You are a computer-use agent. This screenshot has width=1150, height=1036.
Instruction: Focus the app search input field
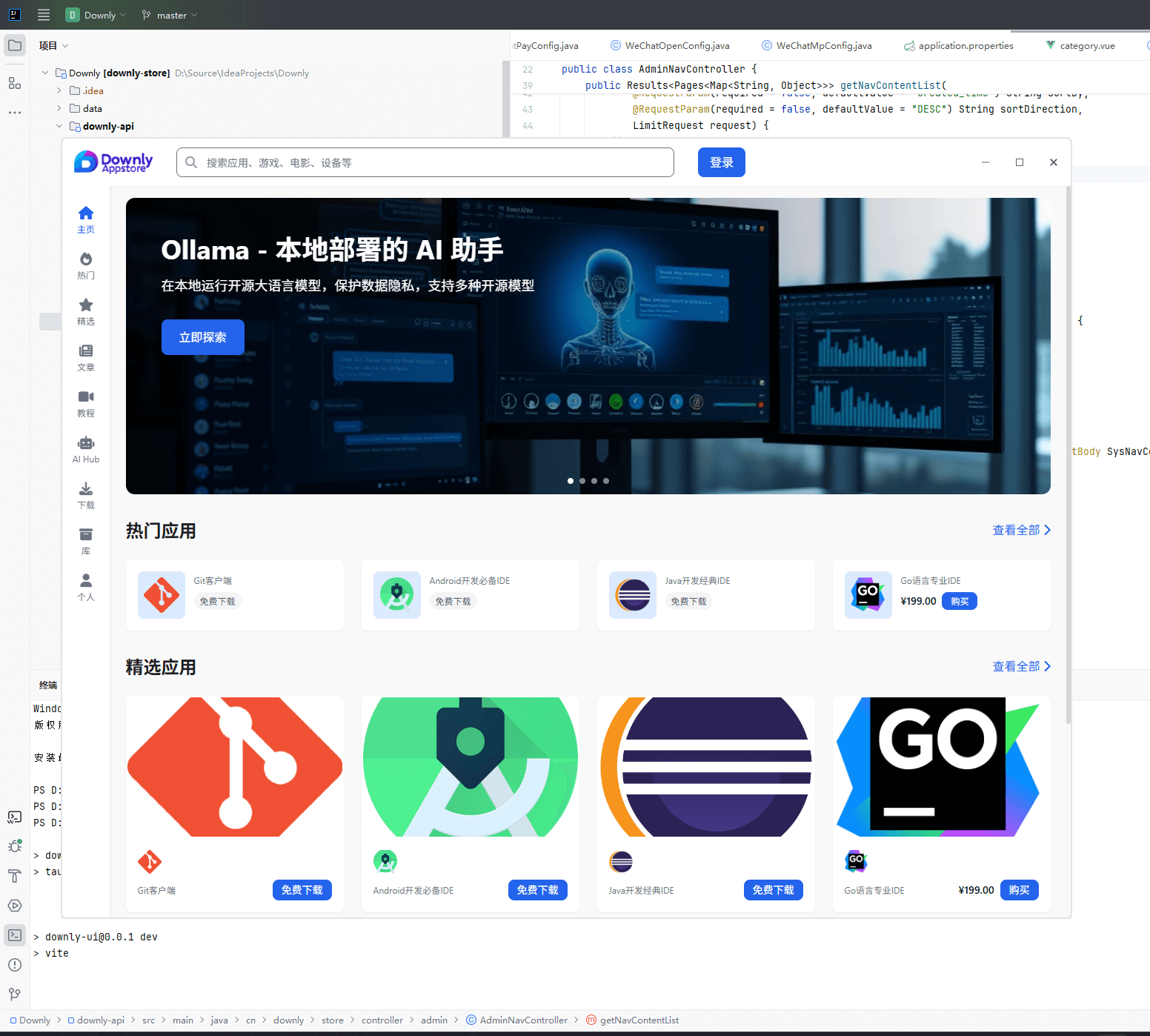click(425, 162)
